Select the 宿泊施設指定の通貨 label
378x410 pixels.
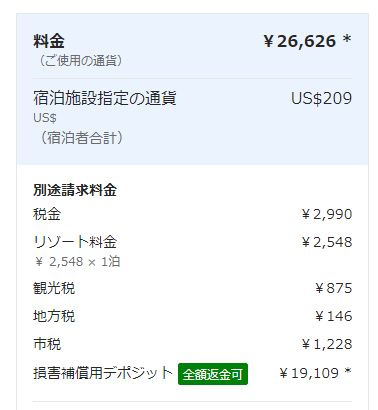105,98
